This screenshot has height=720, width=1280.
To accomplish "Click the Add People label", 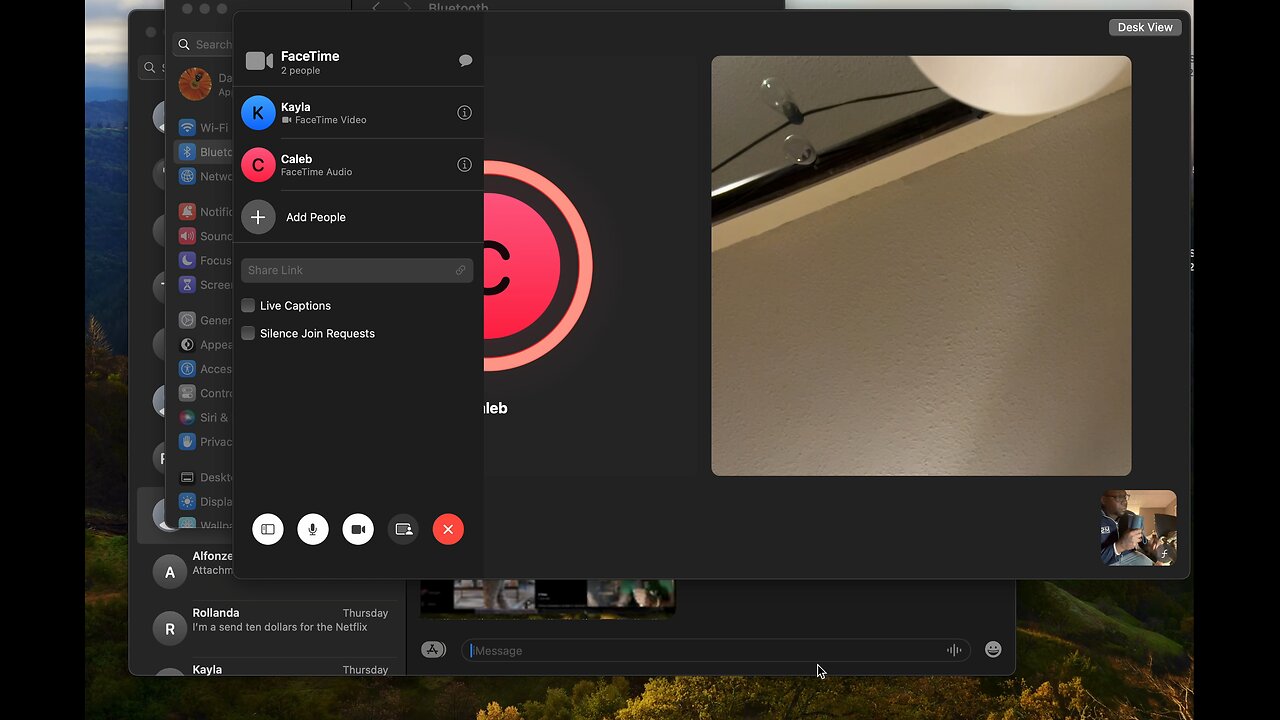I will point(316,217).
